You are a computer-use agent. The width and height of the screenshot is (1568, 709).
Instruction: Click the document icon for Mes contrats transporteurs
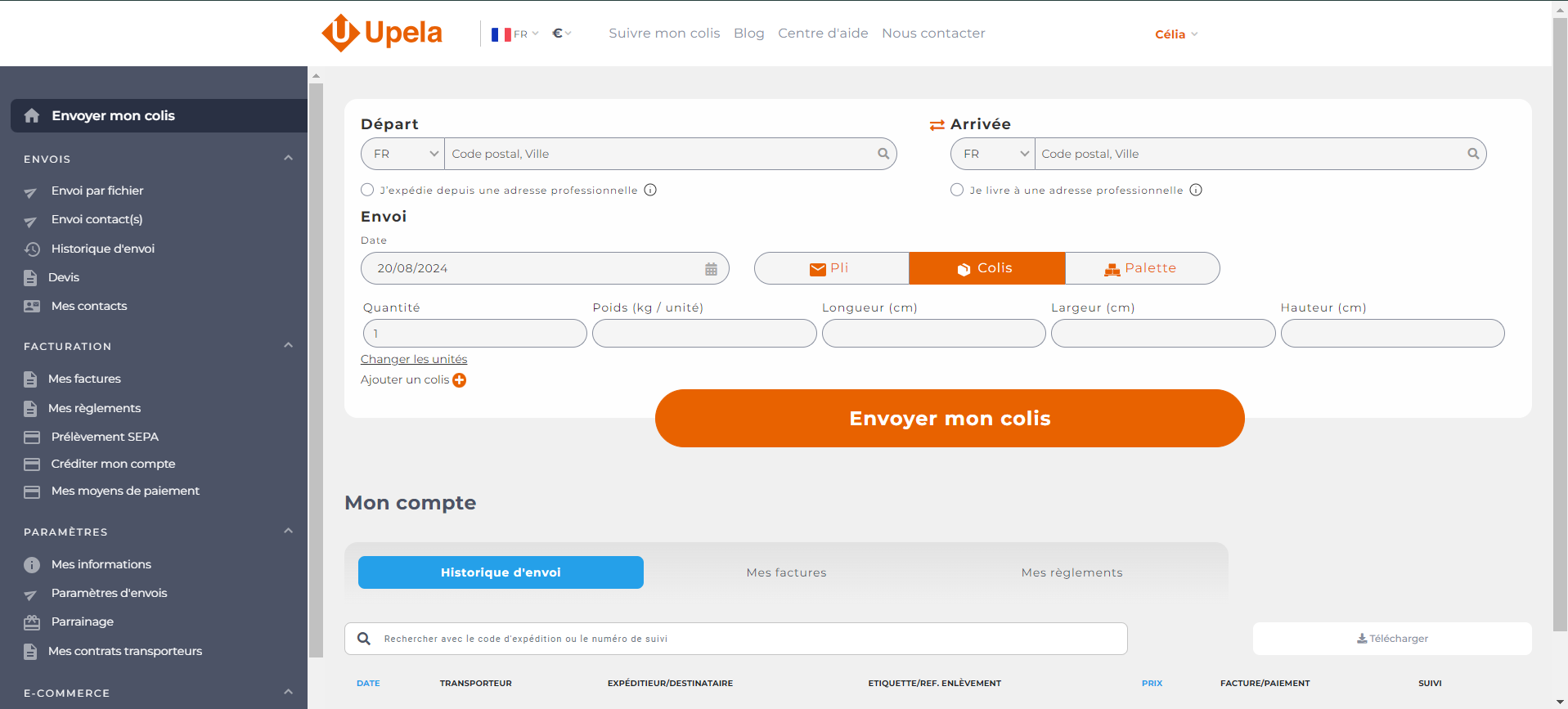tap(30, 652)
